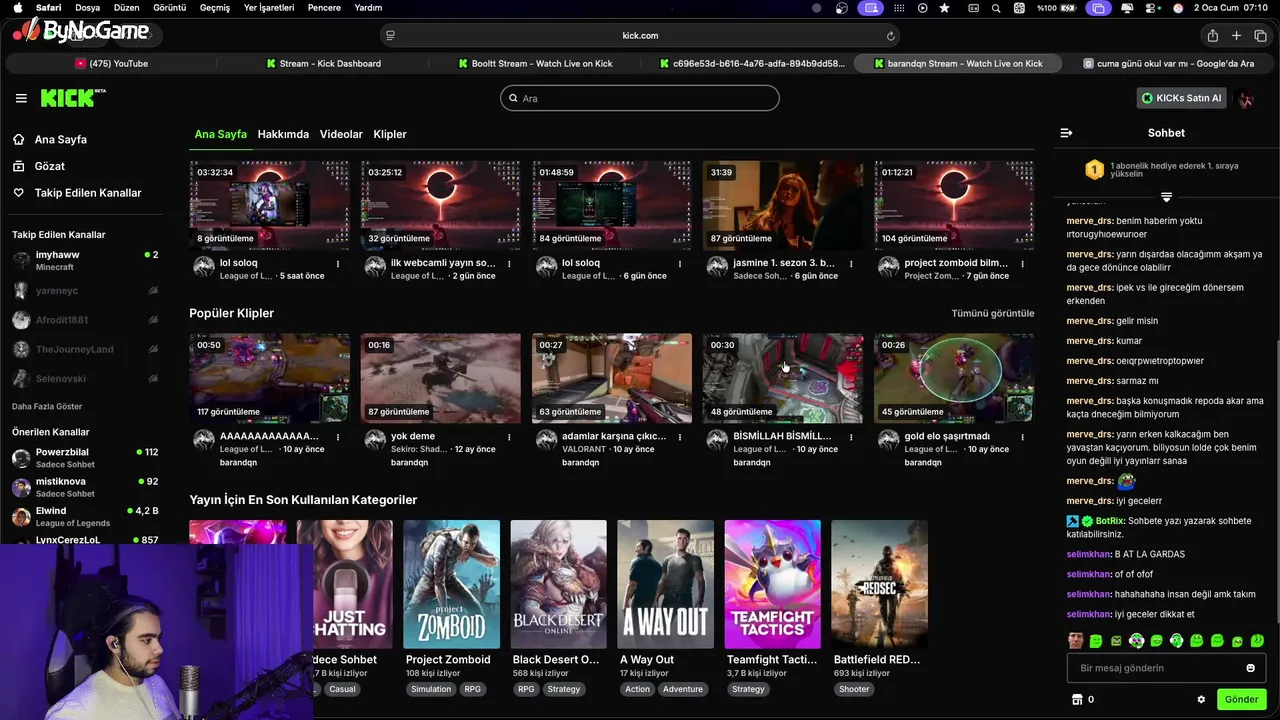Image resolution: width=1280 pixels, height=720 pixels.
Task: Open the chat shop icon
Action: point(1077,699)
